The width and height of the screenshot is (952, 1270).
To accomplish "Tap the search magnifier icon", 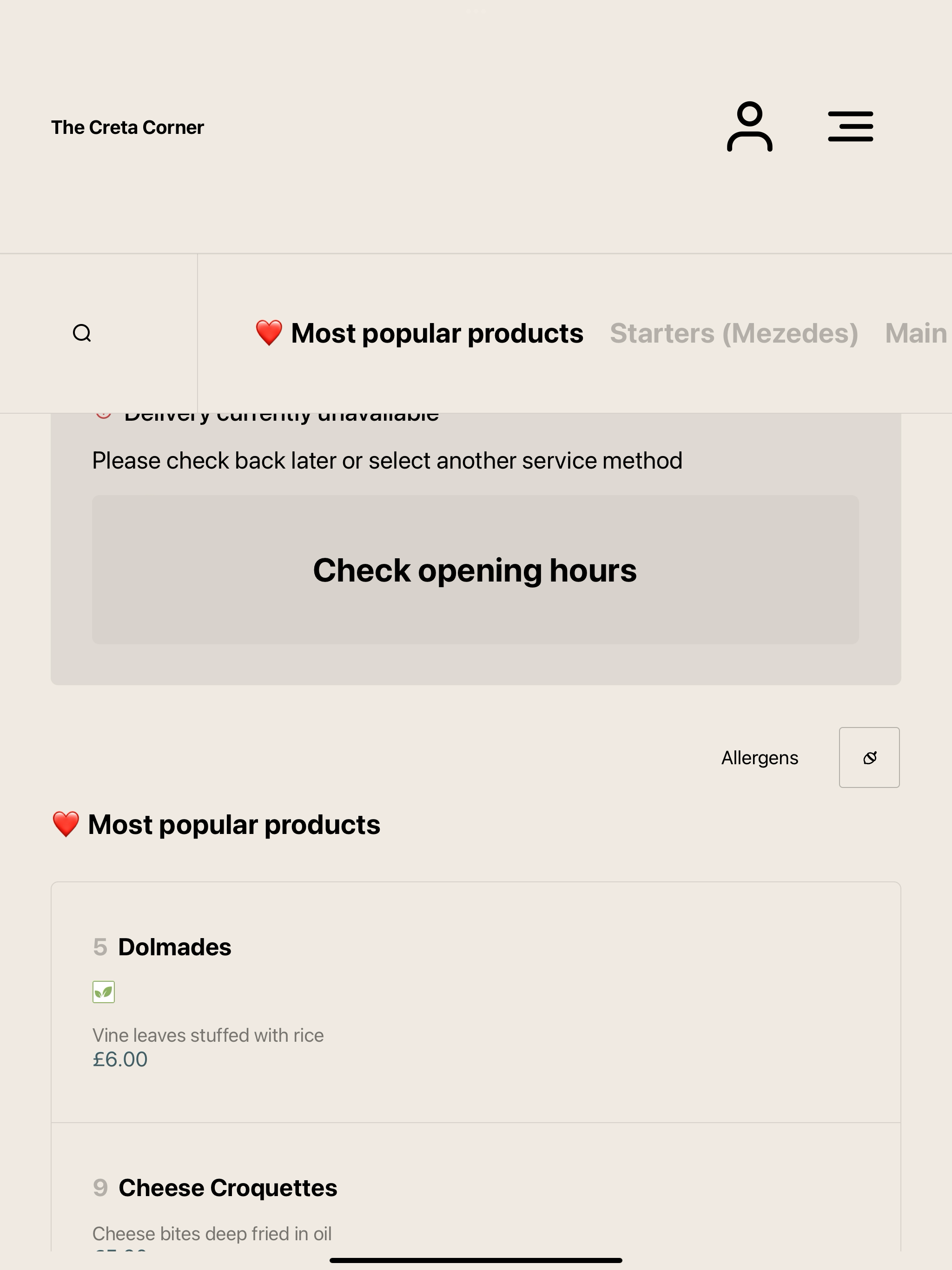I will 82,333.
